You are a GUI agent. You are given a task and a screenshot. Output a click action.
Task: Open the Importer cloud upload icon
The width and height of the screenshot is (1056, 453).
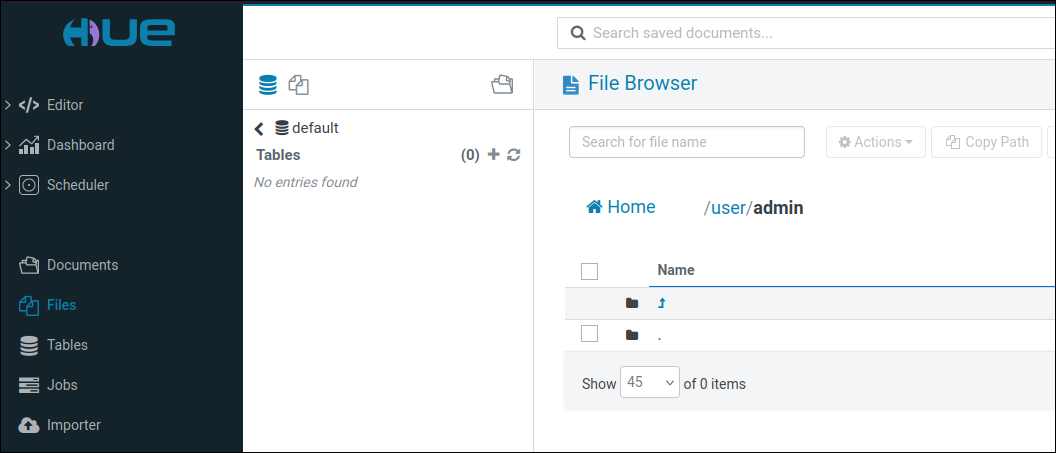point(29,425)
